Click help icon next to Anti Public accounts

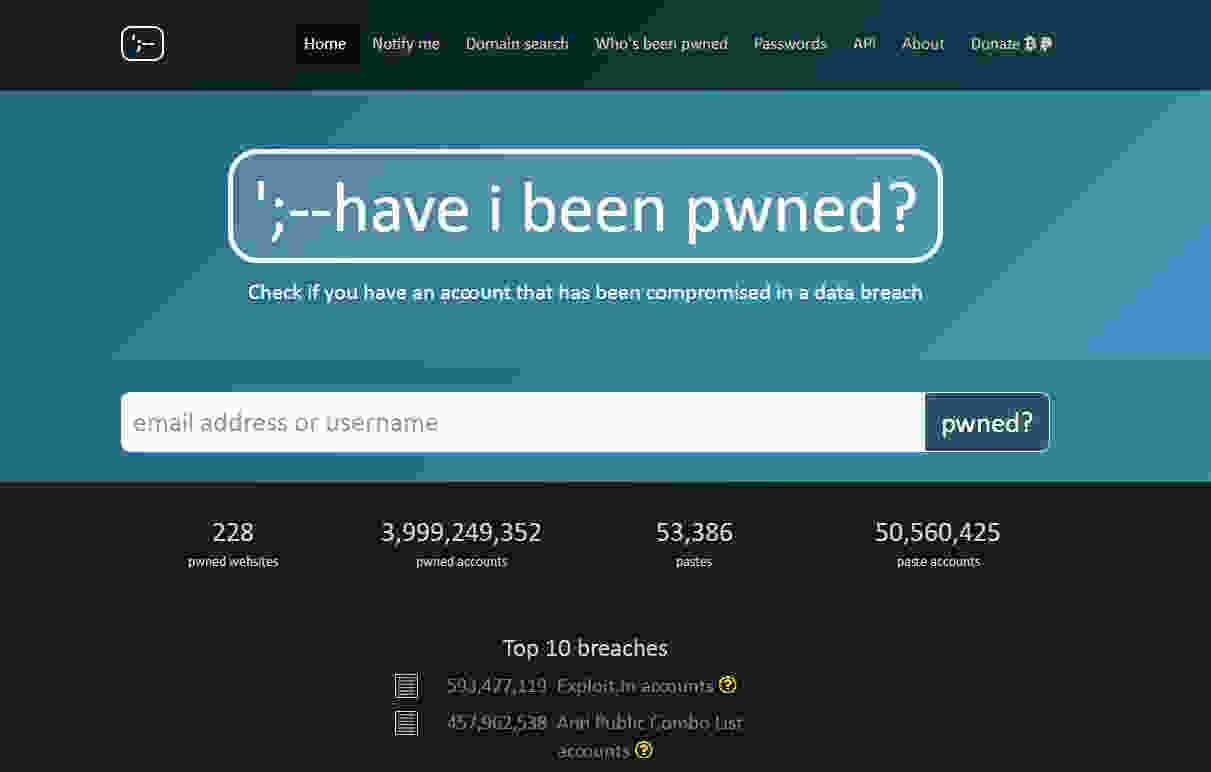(x=644, y=749)
